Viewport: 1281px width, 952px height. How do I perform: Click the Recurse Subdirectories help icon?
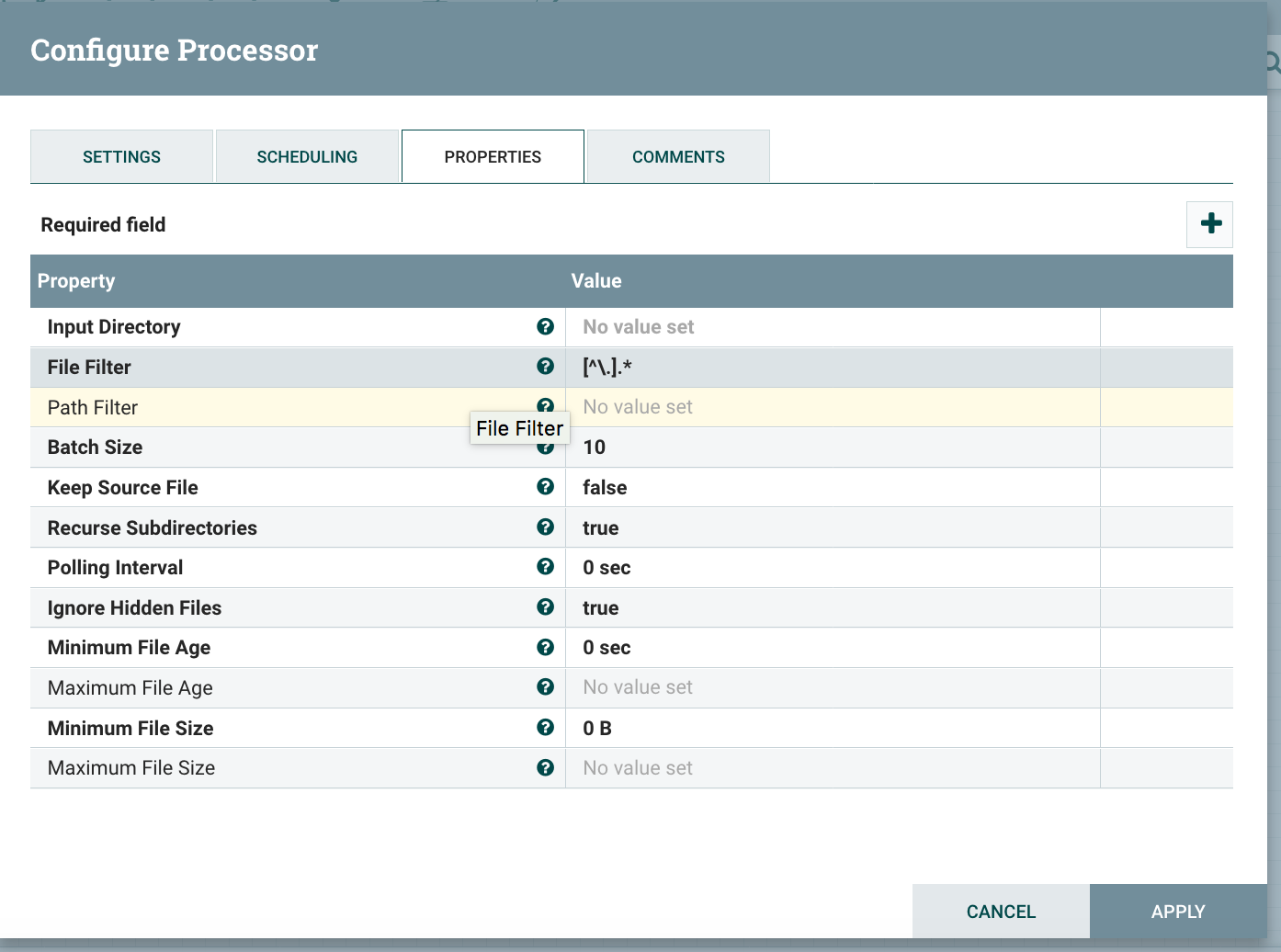point(545,527)
